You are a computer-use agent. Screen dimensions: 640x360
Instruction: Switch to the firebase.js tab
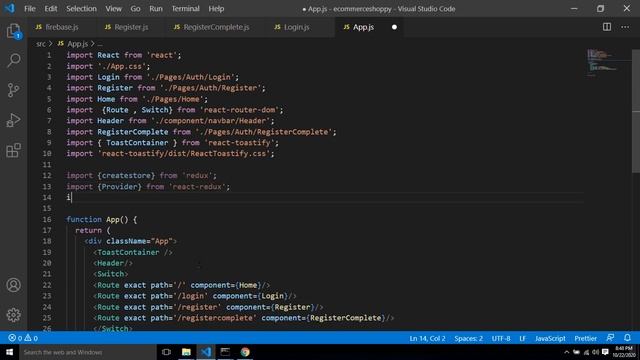(62, 27)
